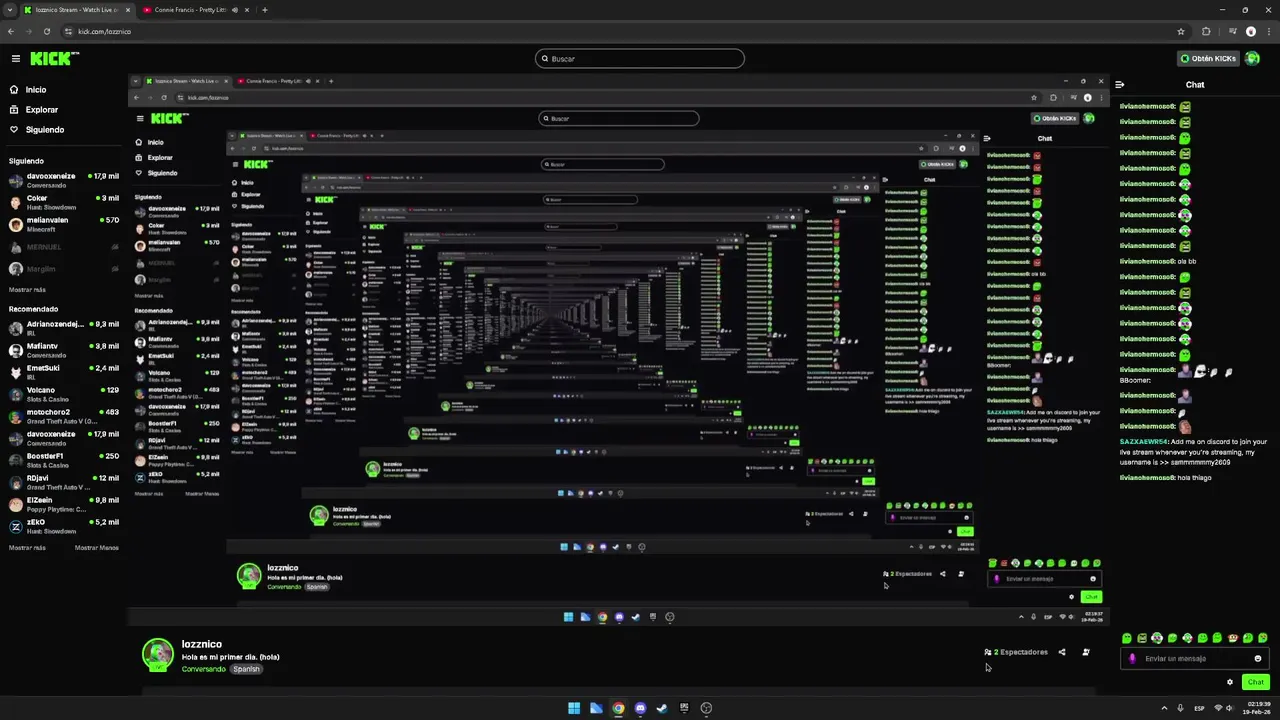Screen dimensions: 1280x720
Task: View the 2 Espectadores viewer count
Action: coord(1016,652)
